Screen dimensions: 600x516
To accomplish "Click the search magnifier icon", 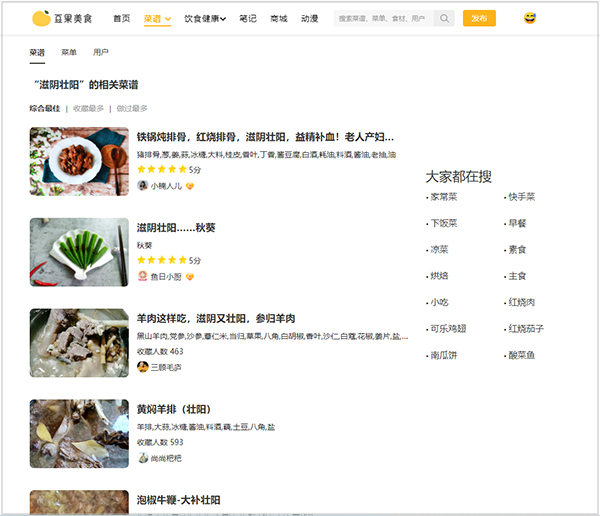I will (445, 18).
